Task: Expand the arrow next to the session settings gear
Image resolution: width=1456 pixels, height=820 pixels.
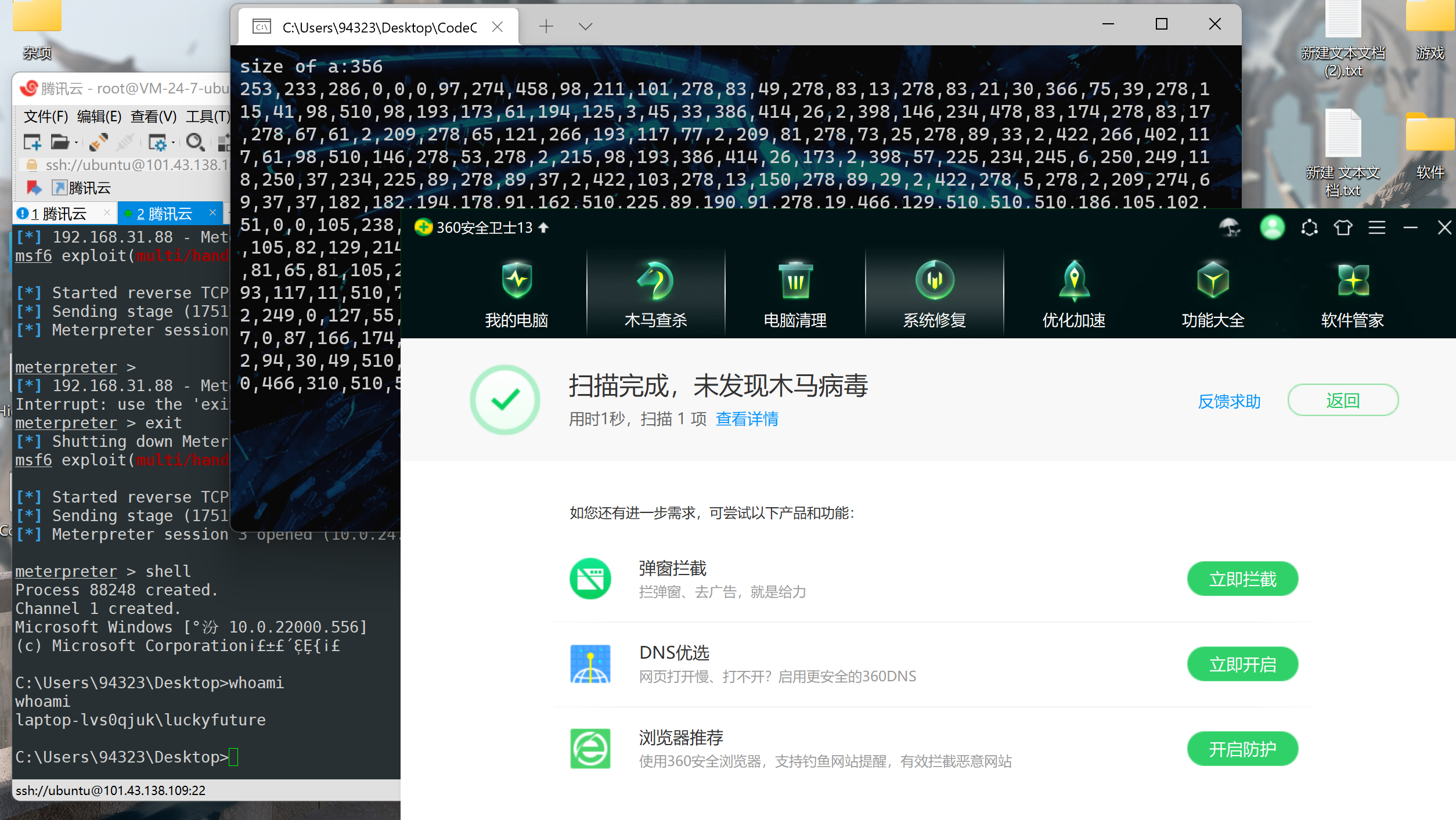Action: (174, 143)
